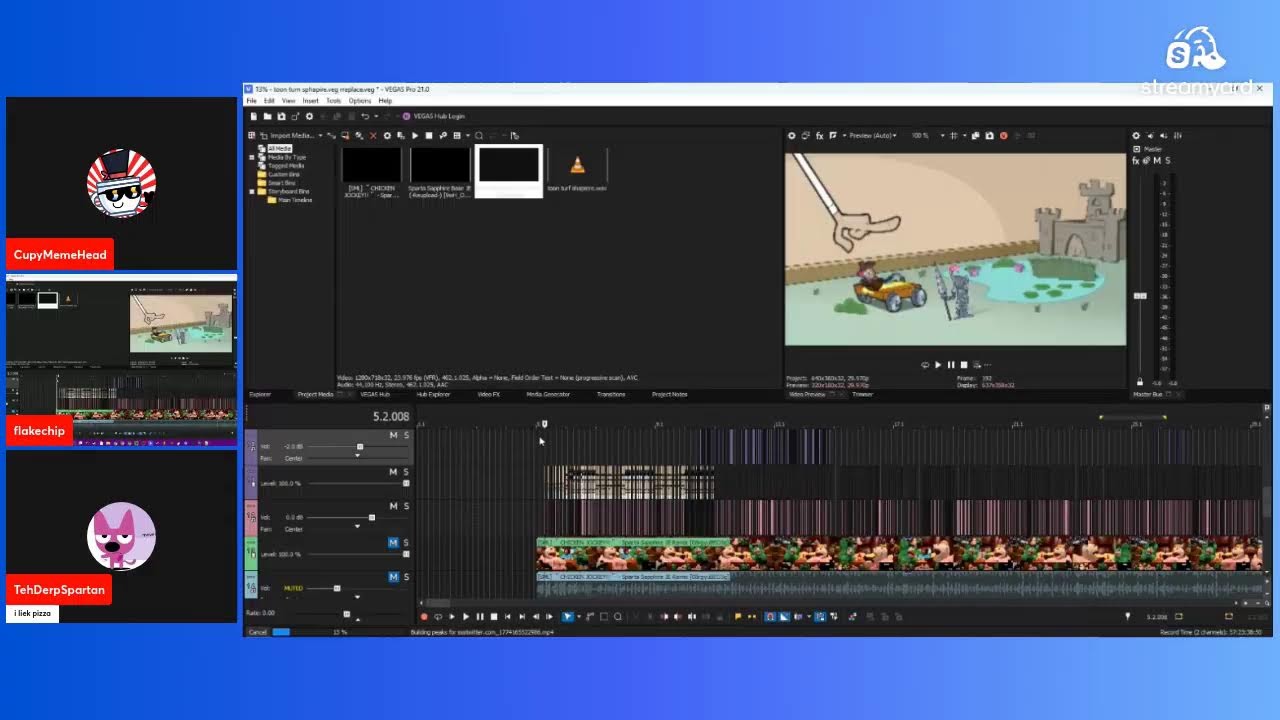1280x720 pixels.
Task: Stop video in the preview window controls
Action: (x=964, y=365)
